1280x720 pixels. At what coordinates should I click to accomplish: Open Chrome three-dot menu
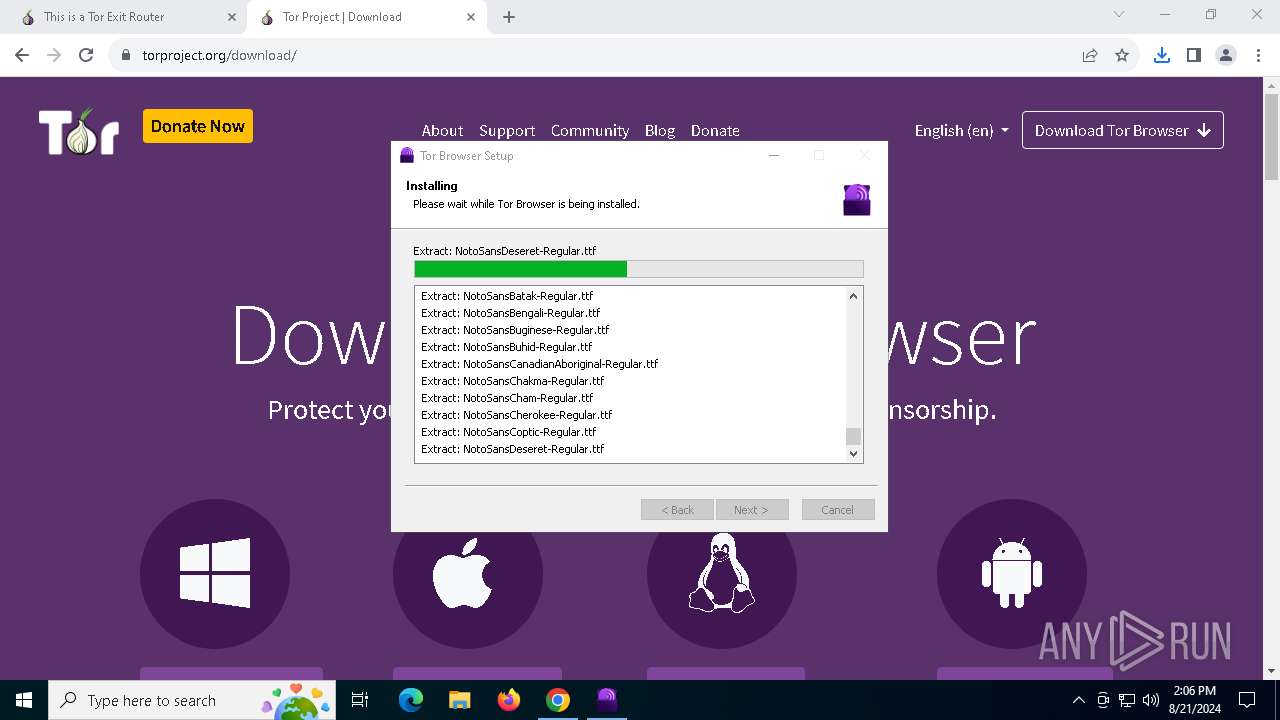(1258, 55)
